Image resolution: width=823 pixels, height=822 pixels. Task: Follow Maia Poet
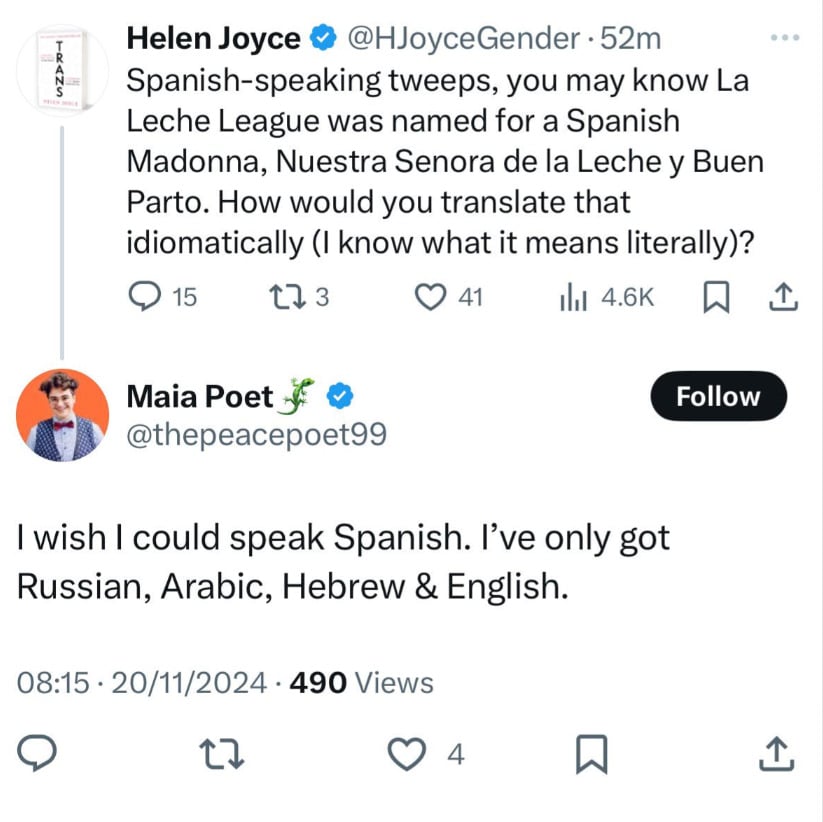718,396
